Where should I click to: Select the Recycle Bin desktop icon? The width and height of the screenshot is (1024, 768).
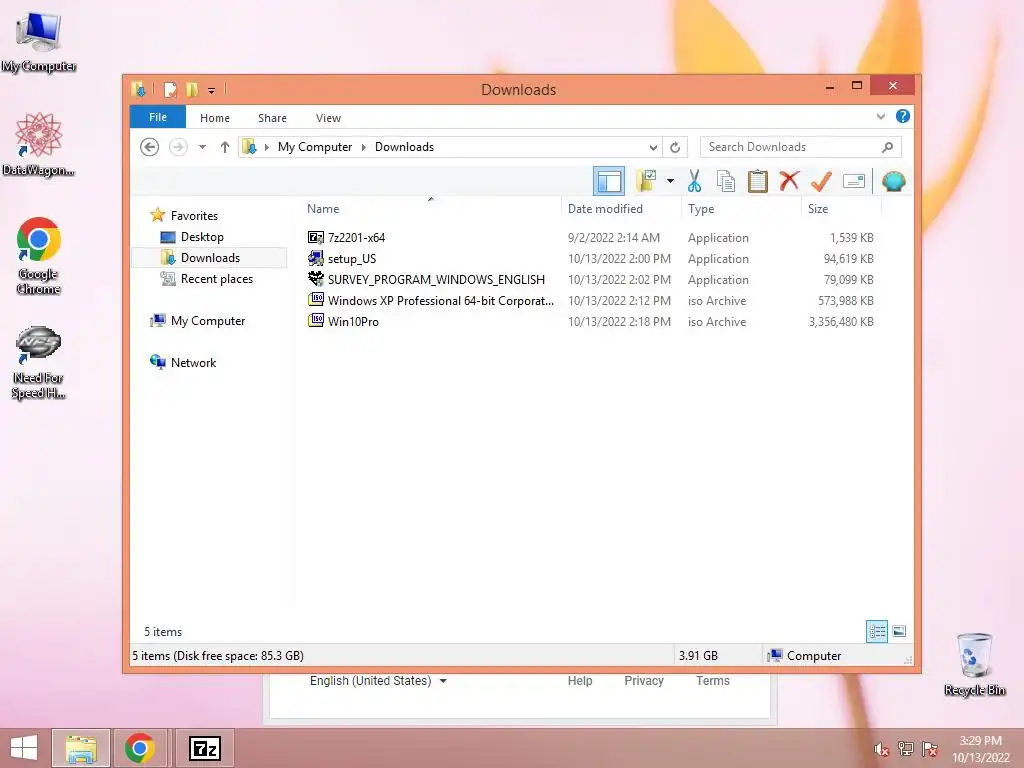tap(974, 664)
